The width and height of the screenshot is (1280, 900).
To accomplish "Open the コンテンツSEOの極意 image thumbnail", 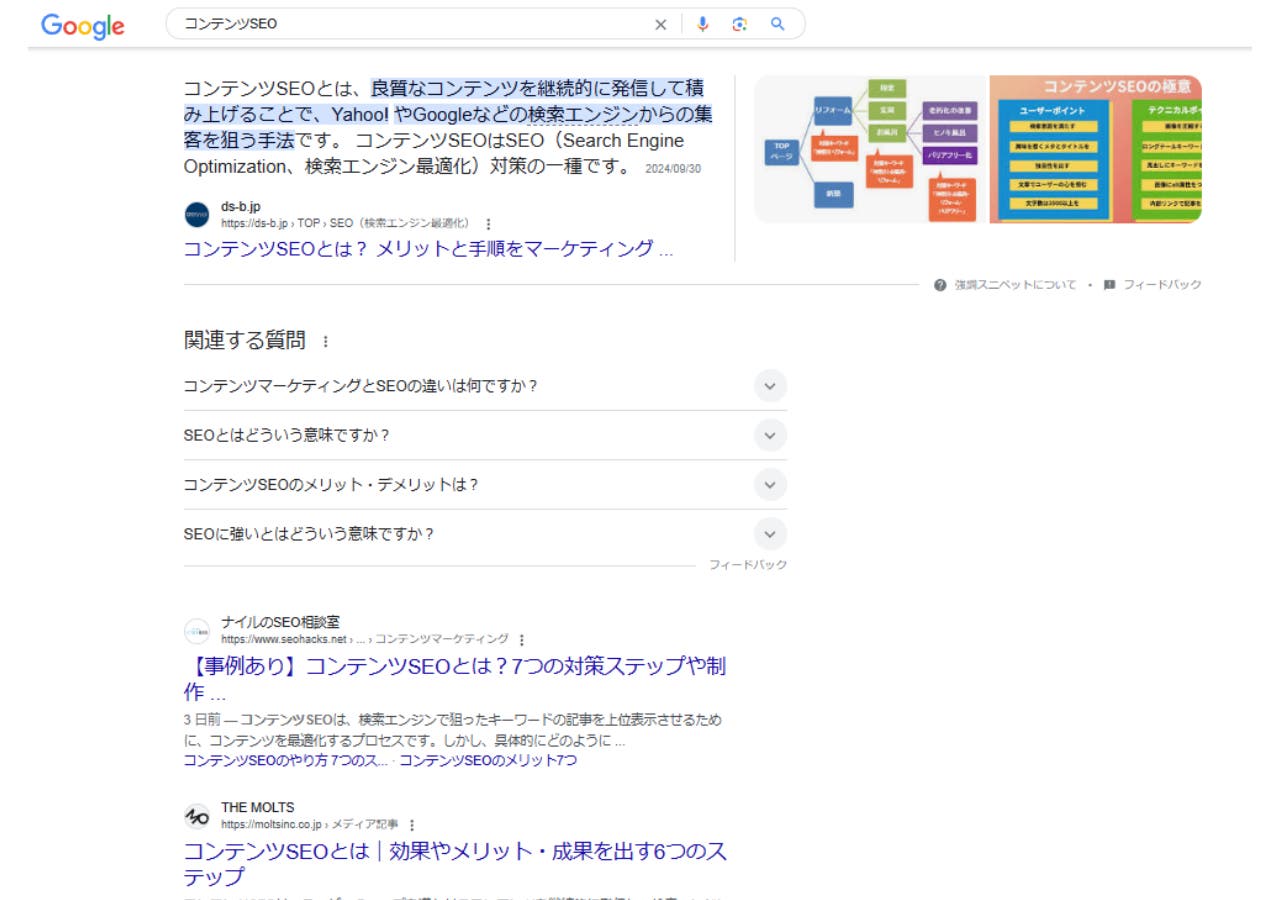I will pos(1096,149).
